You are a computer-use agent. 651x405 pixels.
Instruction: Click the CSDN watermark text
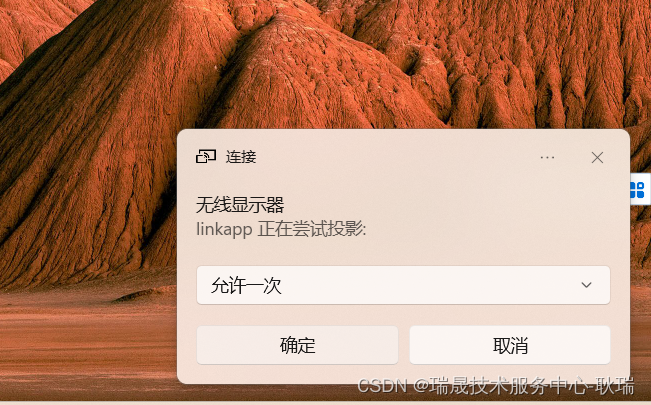click(496, 386)
